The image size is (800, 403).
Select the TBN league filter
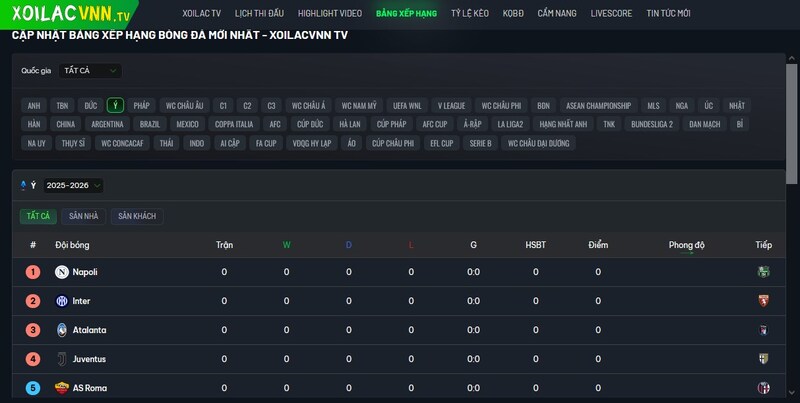[x=62, y=106]
